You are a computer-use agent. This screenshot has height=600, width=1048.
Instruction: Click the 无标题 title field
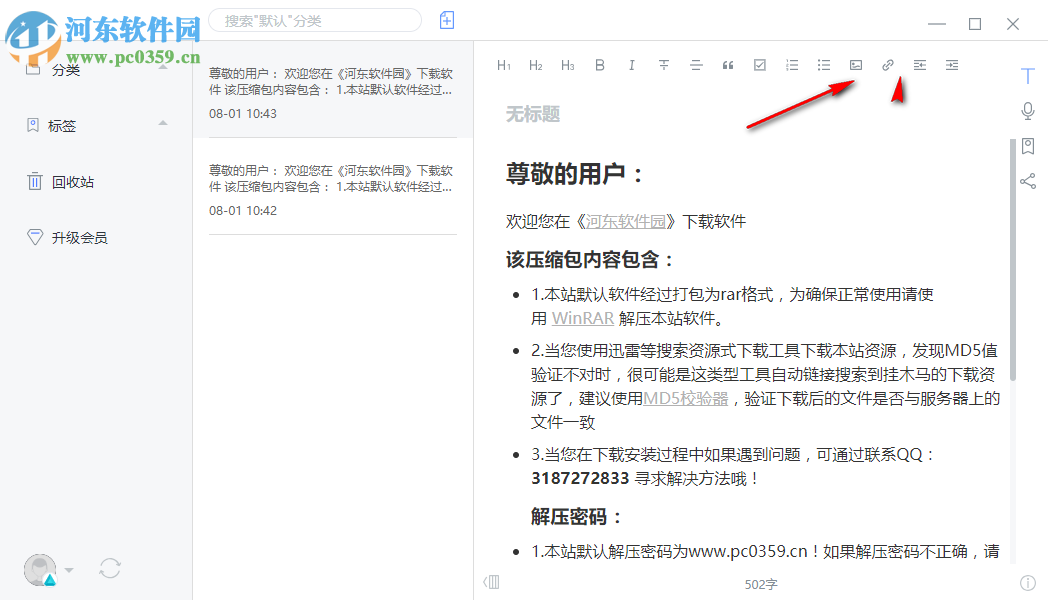click(533, 114)
